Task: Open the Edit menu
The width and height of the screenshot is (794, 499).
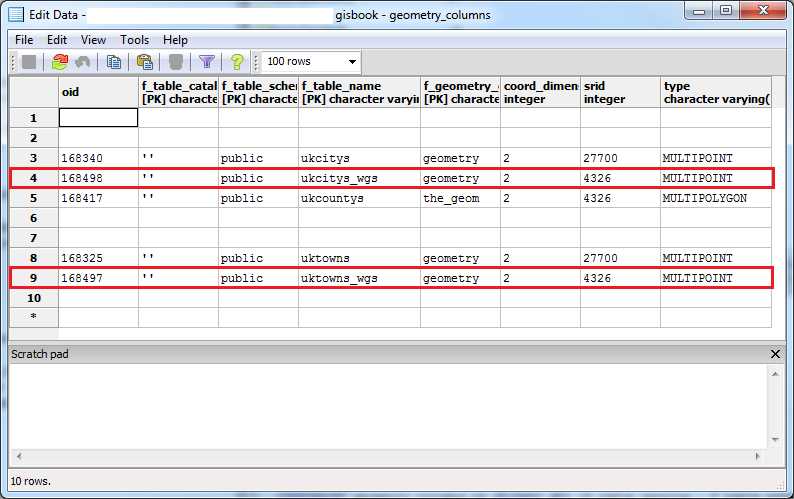Action: 57,40
